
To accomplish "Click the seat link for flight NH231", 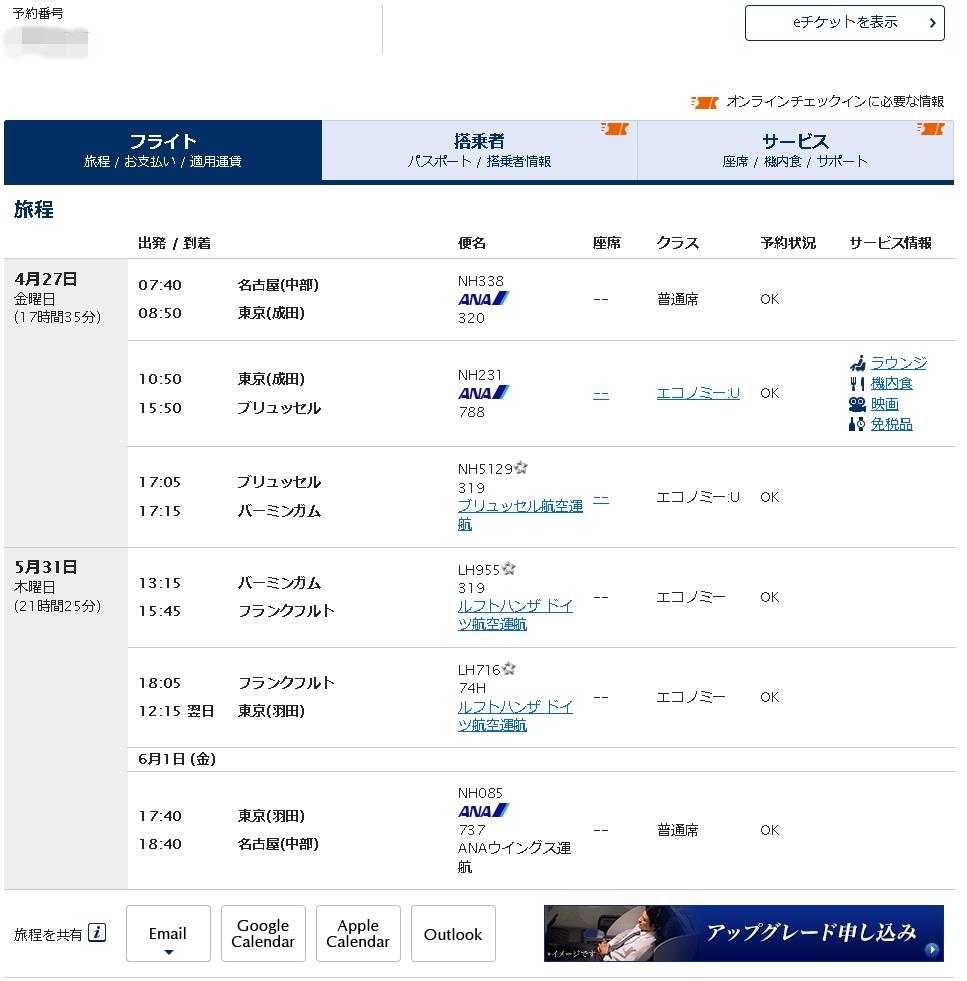I will point(600,394).
